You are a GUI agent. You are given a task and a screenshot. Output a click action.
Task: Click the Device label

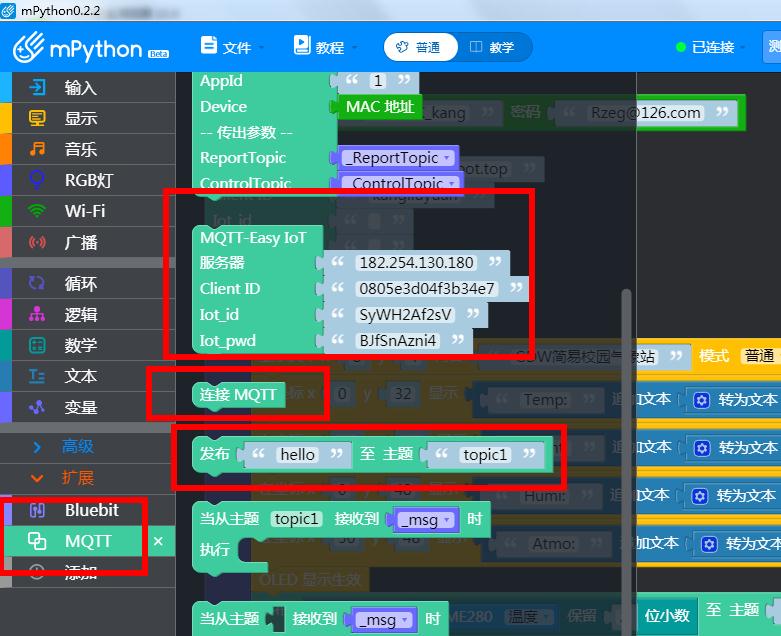(x=223, y=107)
